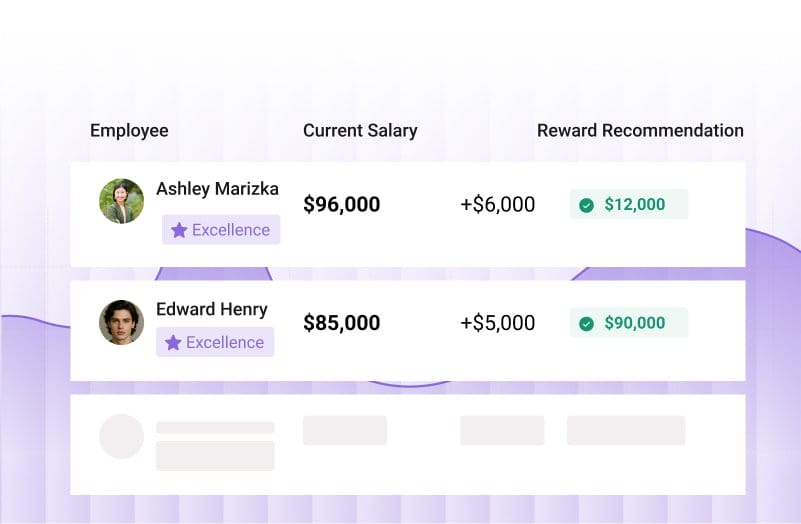Click the +$6,000 raise amount
Screen dimensions: 801x524
(497, 205)
